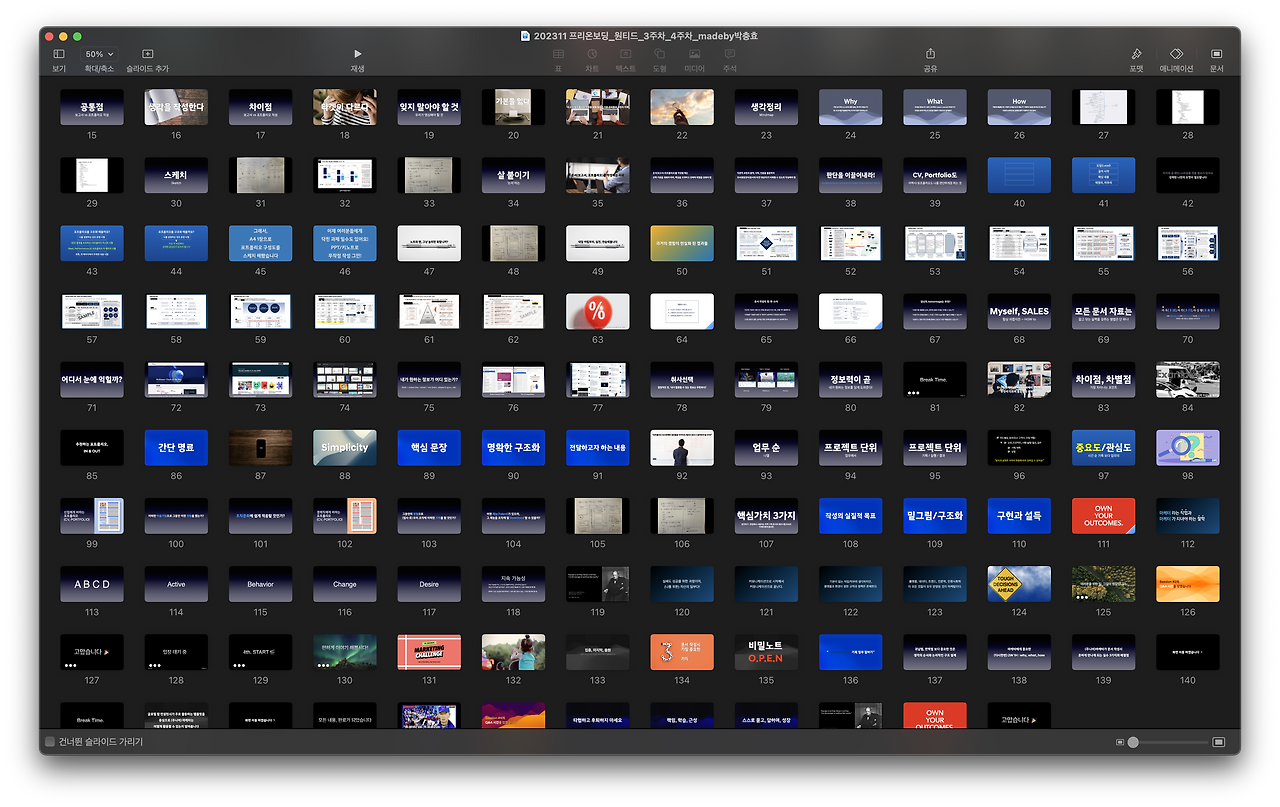Image resolution: width=1280 pixels, height=807 pixels.
Task: Click the 텍스트 (Text) toolbar icon
Action: click(x=626, y=54)
